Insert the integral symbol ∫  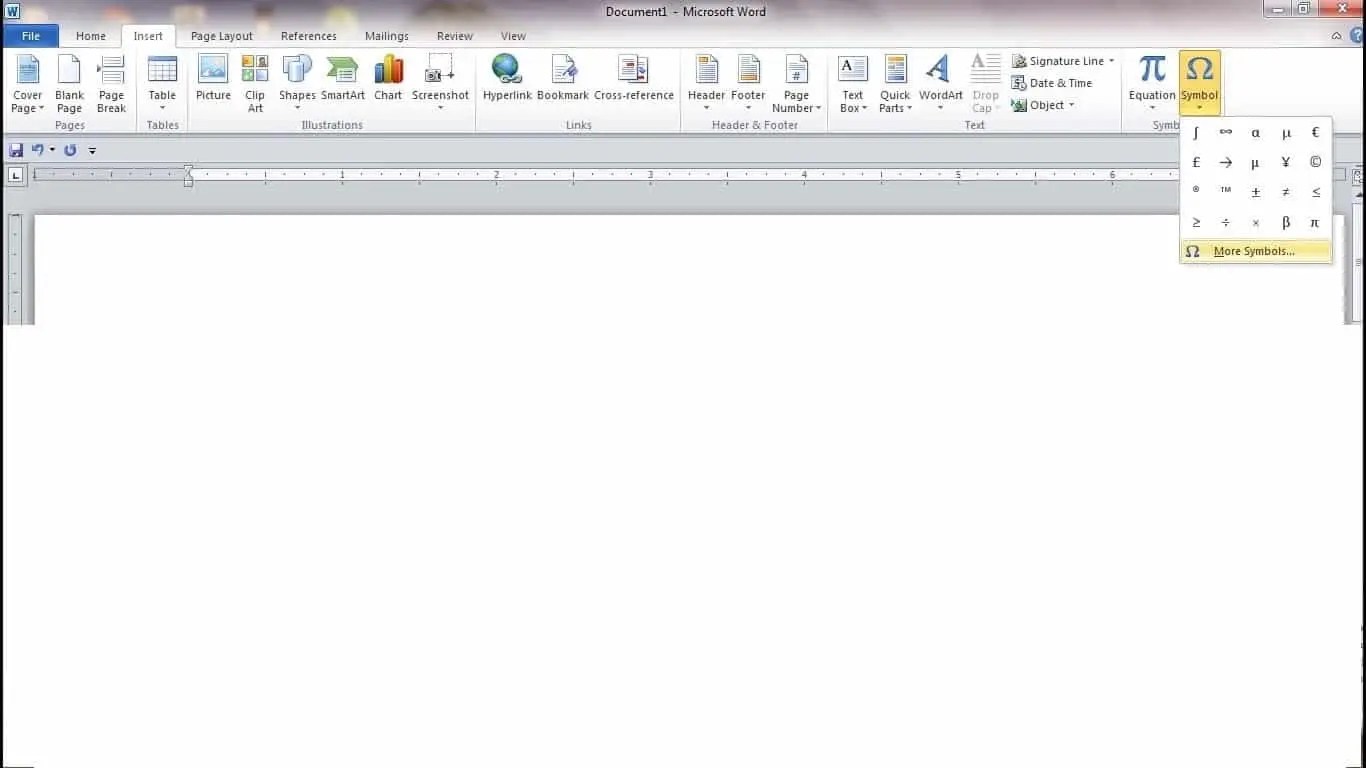(1196, 132)
